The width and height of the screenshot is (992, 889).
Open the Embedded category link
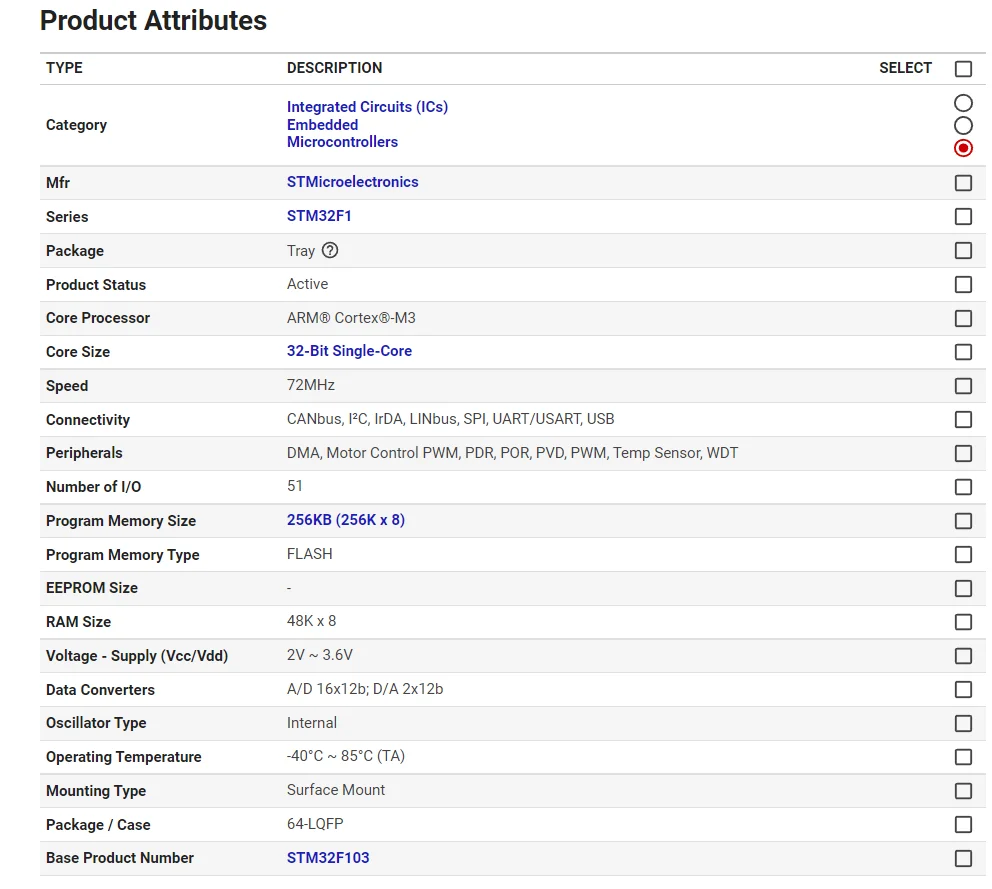pyautogui.click(x=322, y=125)
